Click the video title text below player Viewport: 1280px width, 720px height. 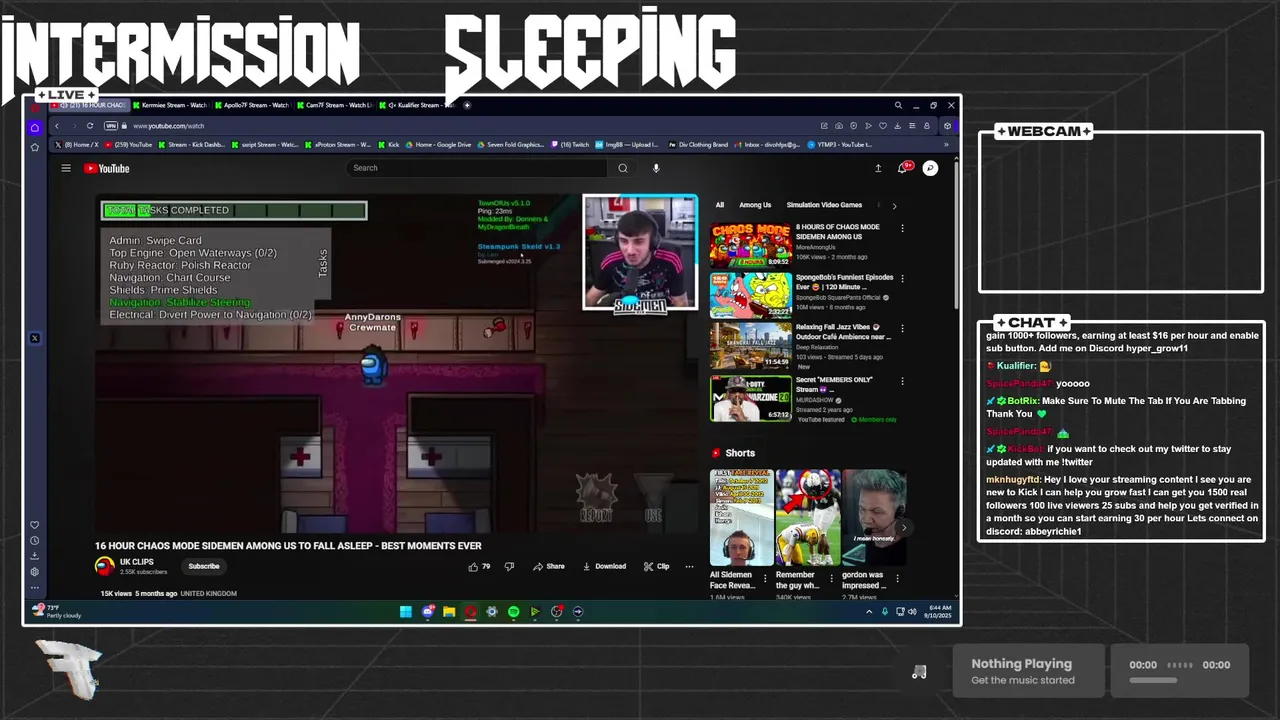(288, 546)
